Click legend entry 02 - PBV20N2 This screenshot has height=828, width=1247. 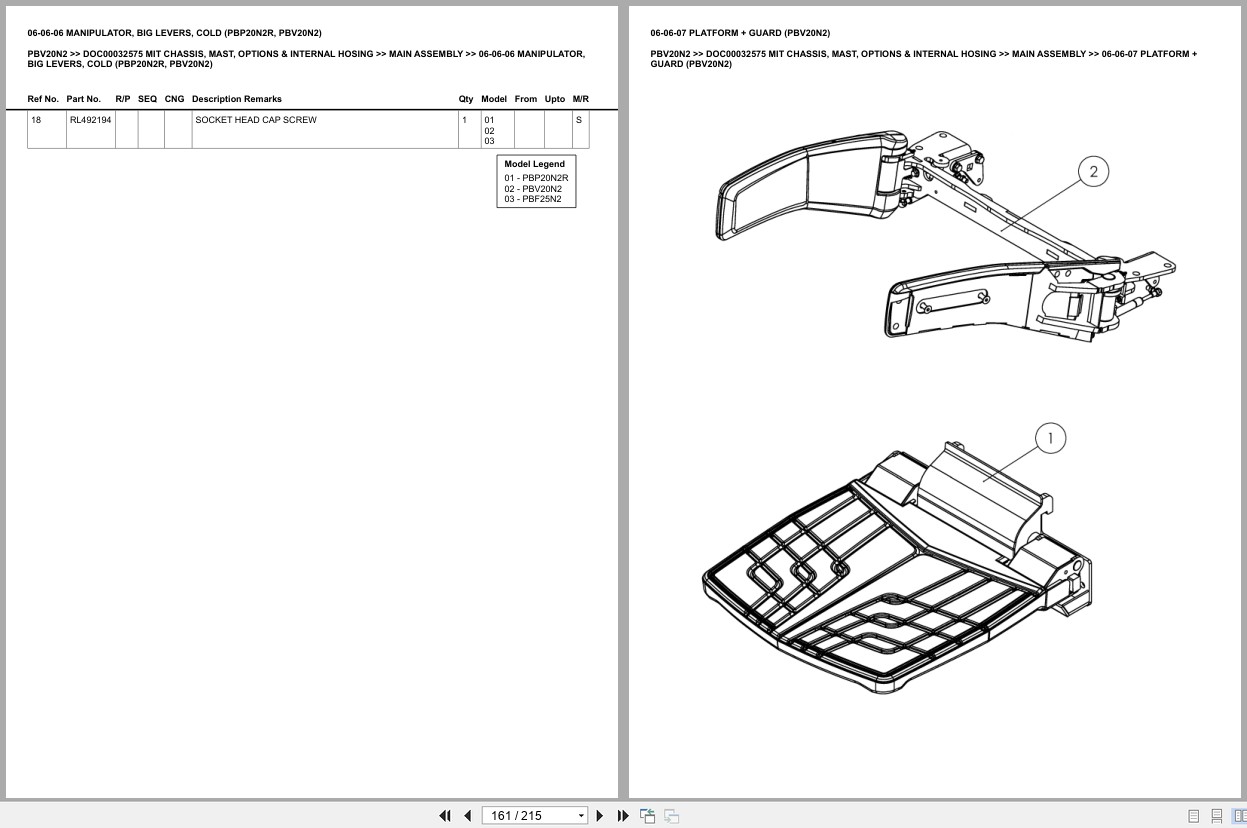pyautogui.click(x=533, y=189)
